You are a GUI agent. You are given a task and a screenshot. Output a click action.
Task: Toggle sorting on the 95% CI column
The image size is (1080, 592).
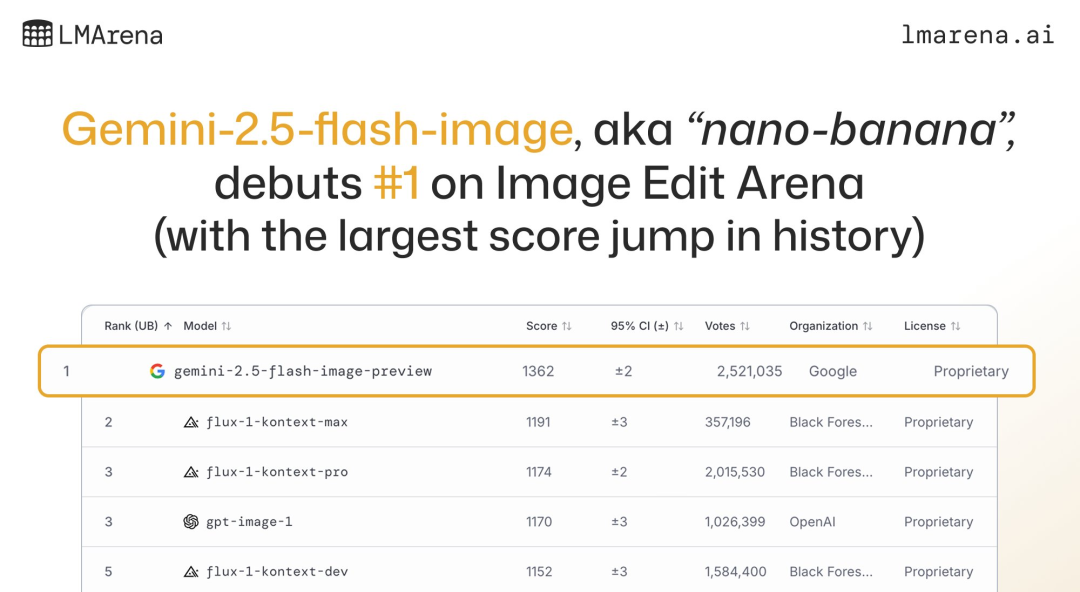click(647, 326)
